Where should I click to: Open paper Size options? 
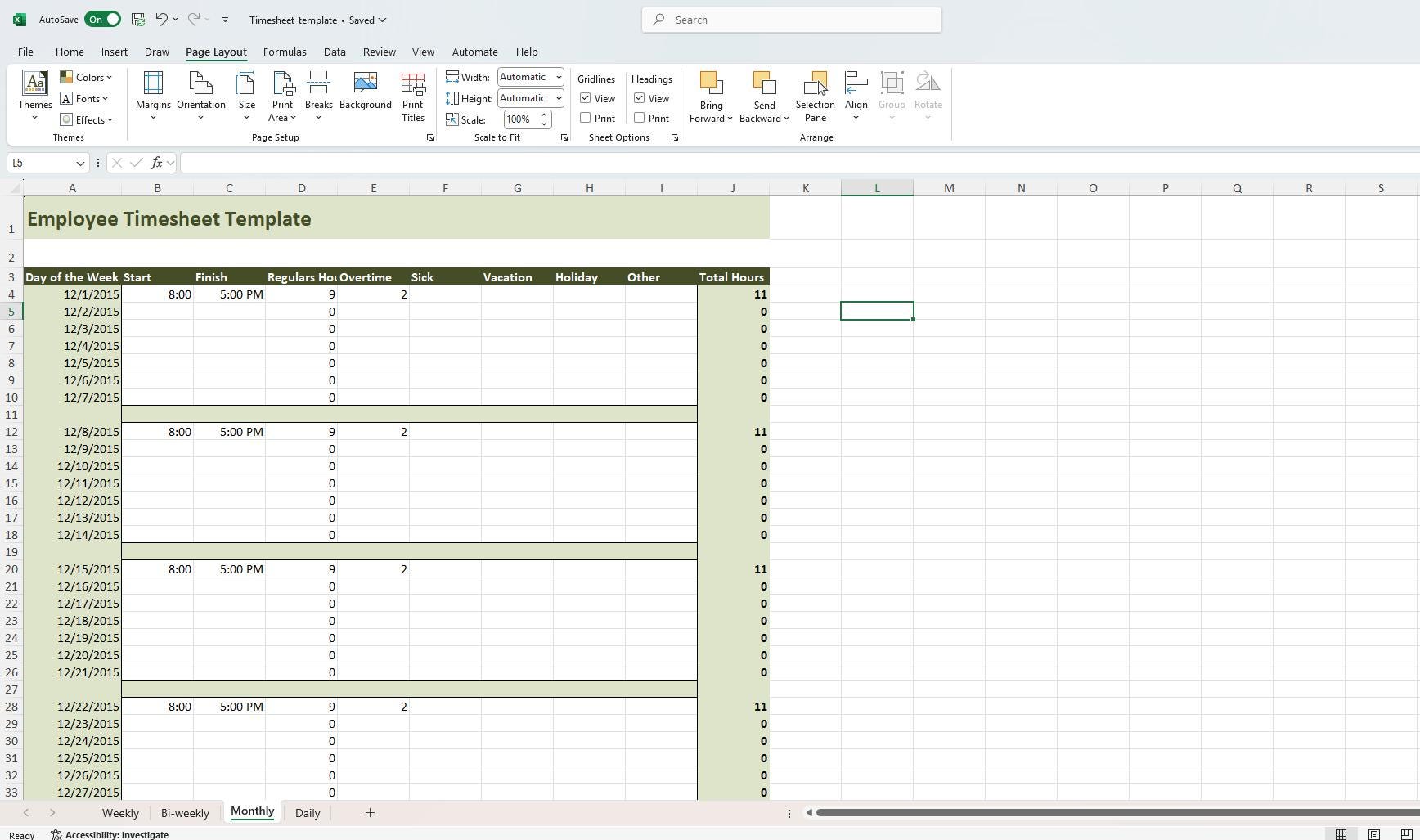tap(246, 97)
